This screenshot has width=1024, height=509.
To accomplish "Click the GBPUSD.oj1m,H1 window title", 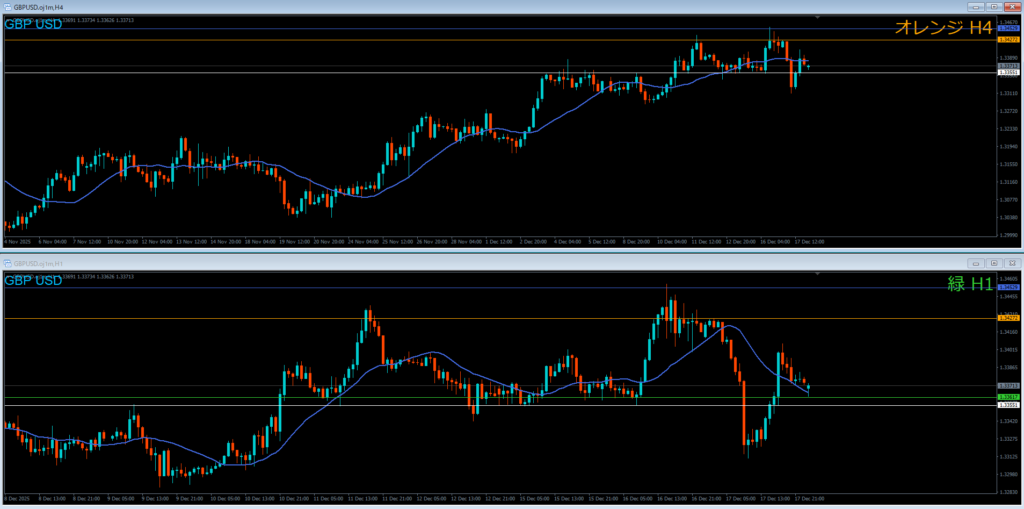I will (37, 263).
